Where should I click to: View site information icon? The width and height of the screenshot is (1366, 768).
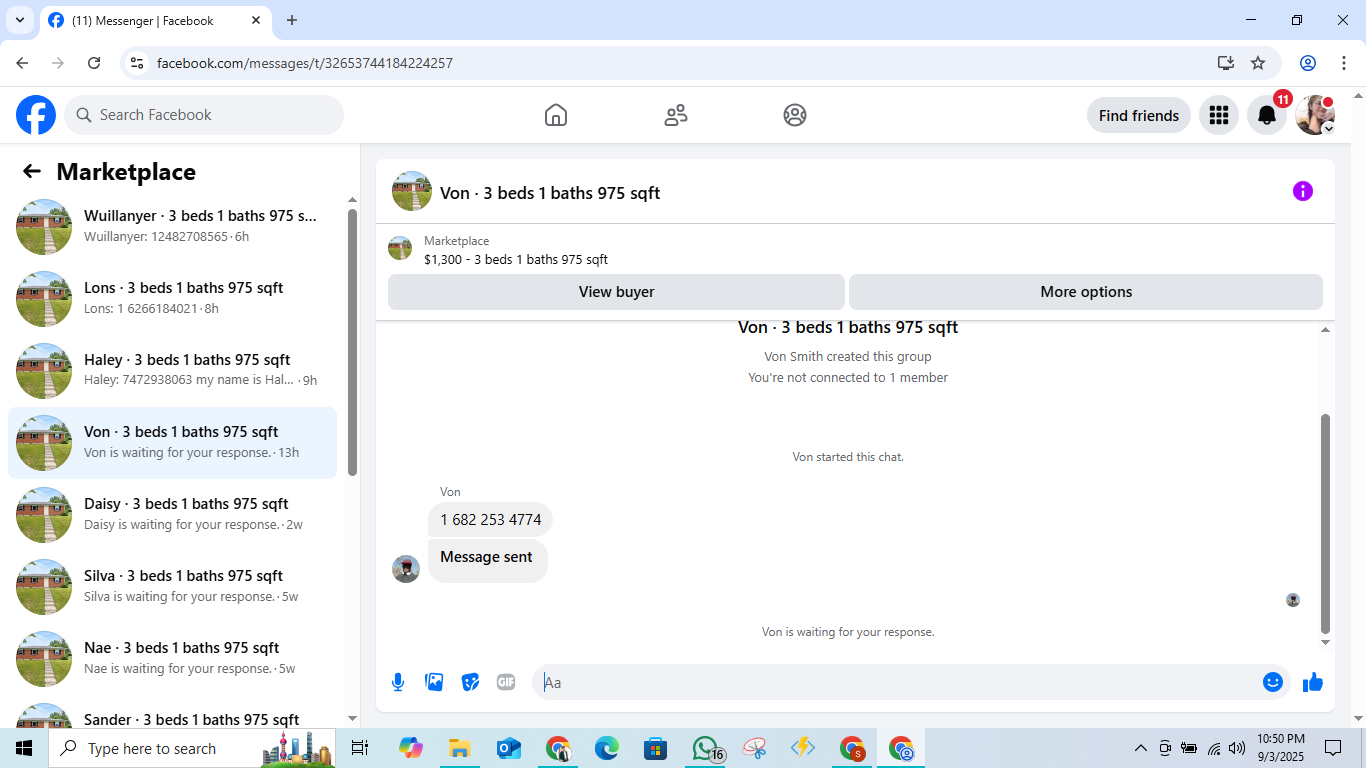[138, 63]
